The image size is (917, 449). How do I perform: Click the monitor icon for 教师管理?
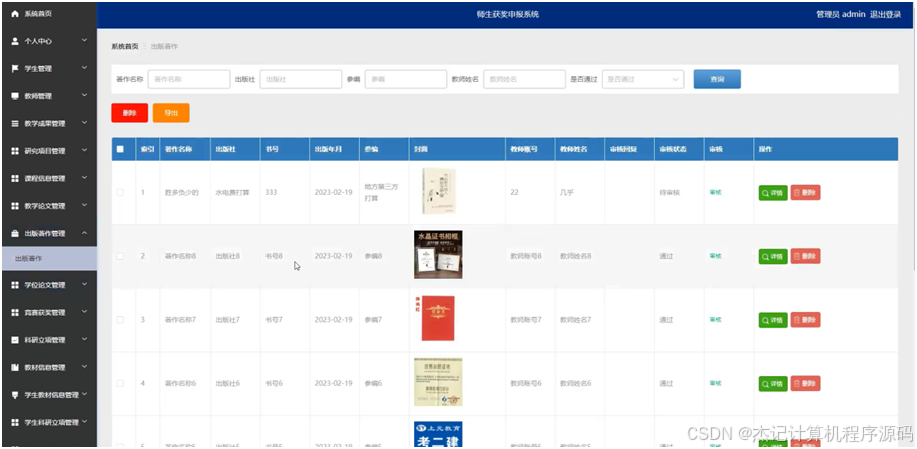15,96
